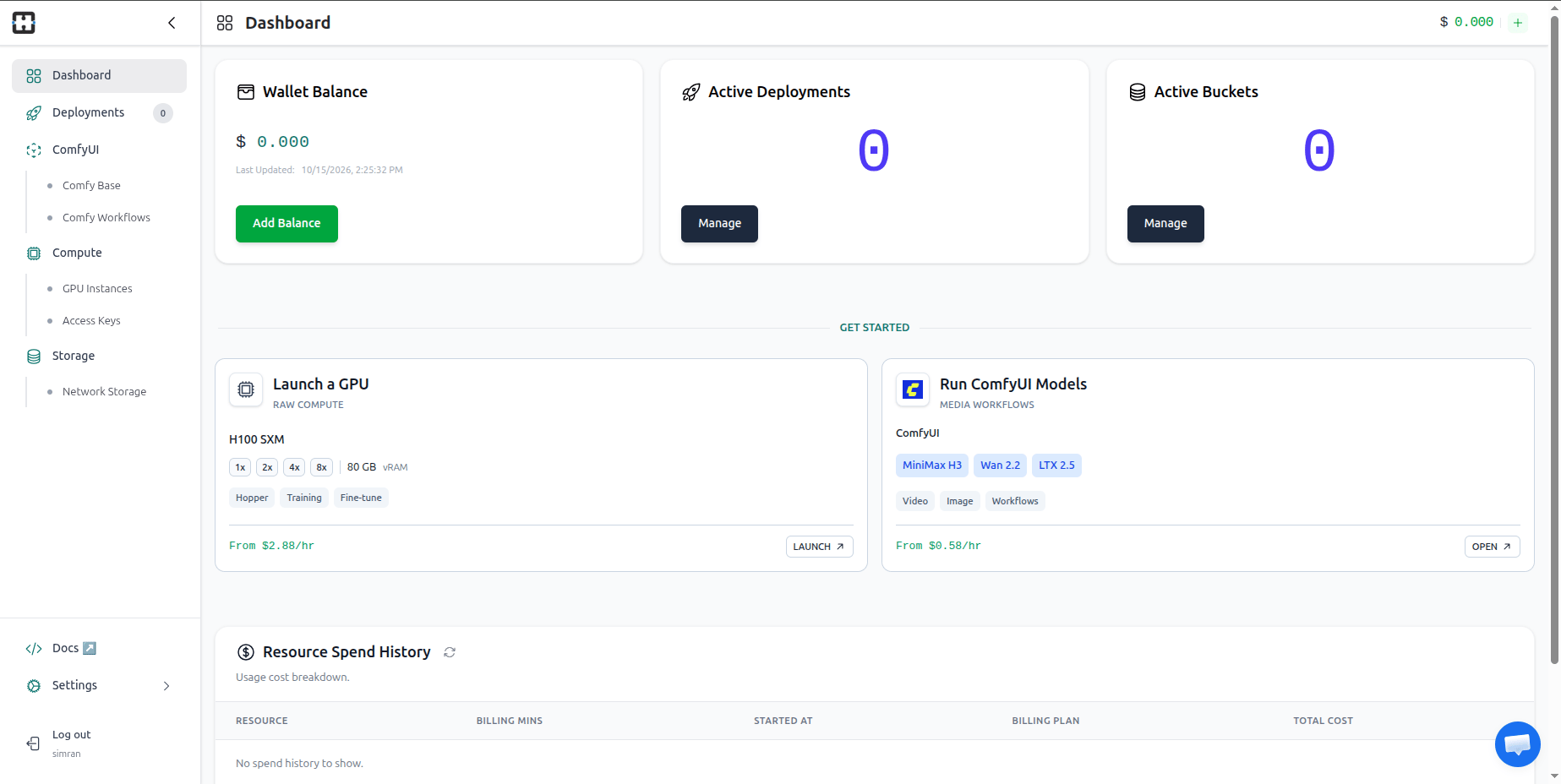Viewport: 1561px width, 784px height.
Task: Click the Log out door icon
Action: point(34,743)
